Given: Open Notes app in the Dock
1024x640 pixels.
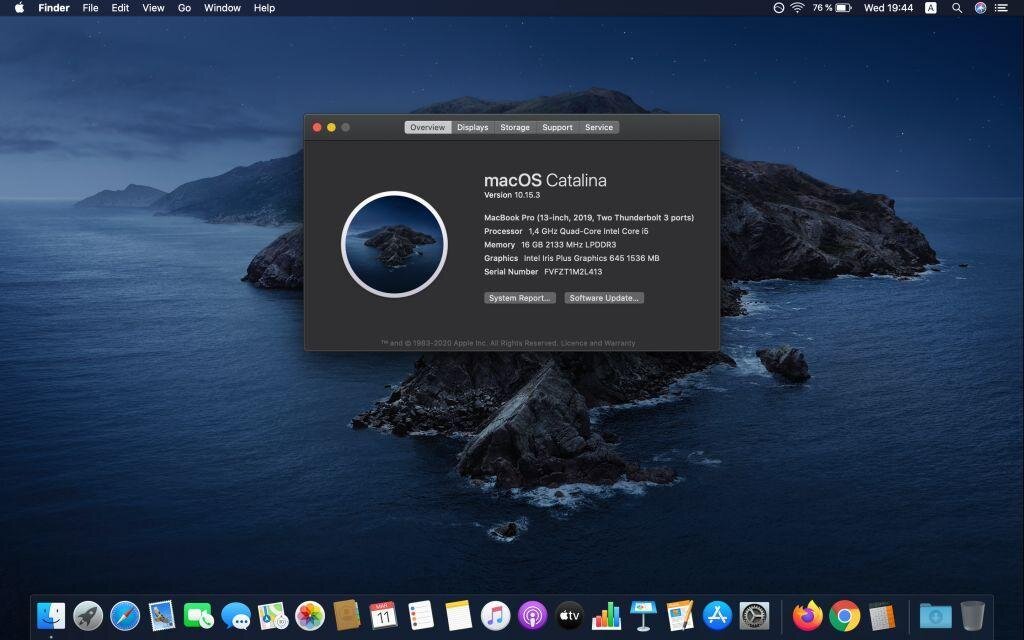Looking at the screenshot, I should pos(458,616).
